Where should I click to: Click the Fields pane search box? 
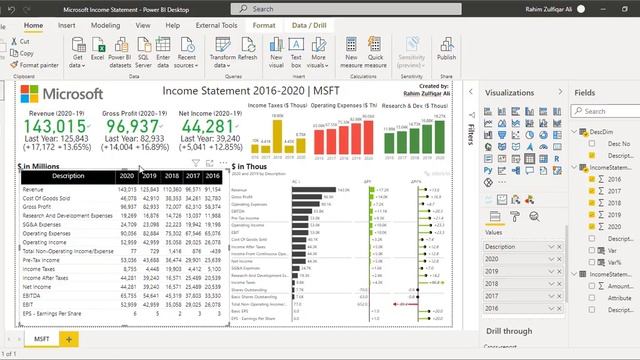coord(605,111)
